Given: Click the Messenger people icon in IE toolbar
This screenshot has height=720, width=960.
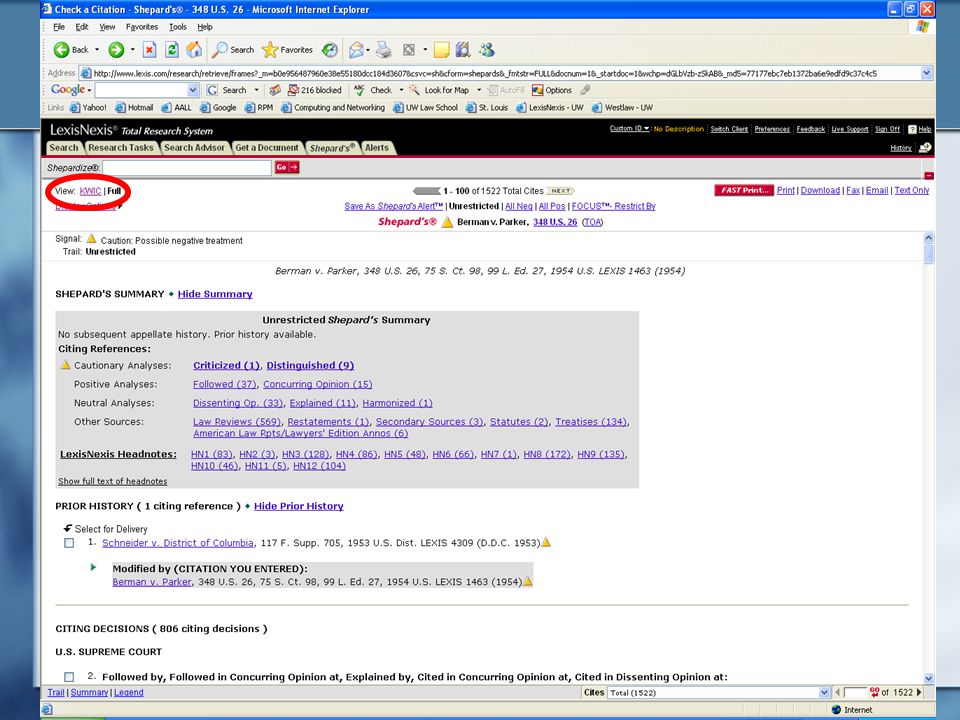Looking at the screenshot, I should [x=487, y=50].
